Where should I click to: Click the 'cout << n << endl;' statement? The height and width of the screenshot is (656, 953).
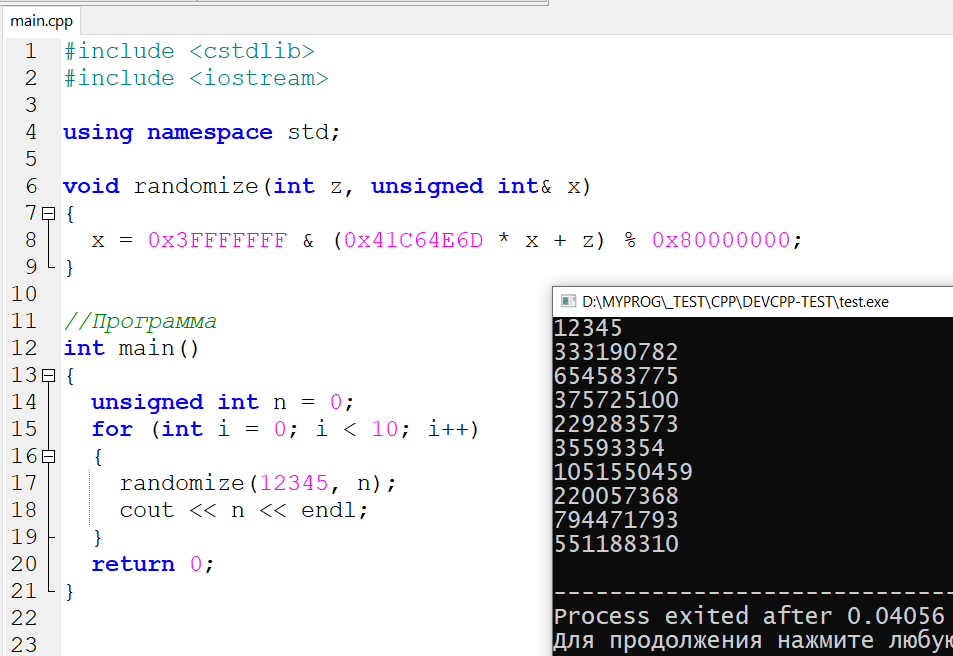click(244, 510)
